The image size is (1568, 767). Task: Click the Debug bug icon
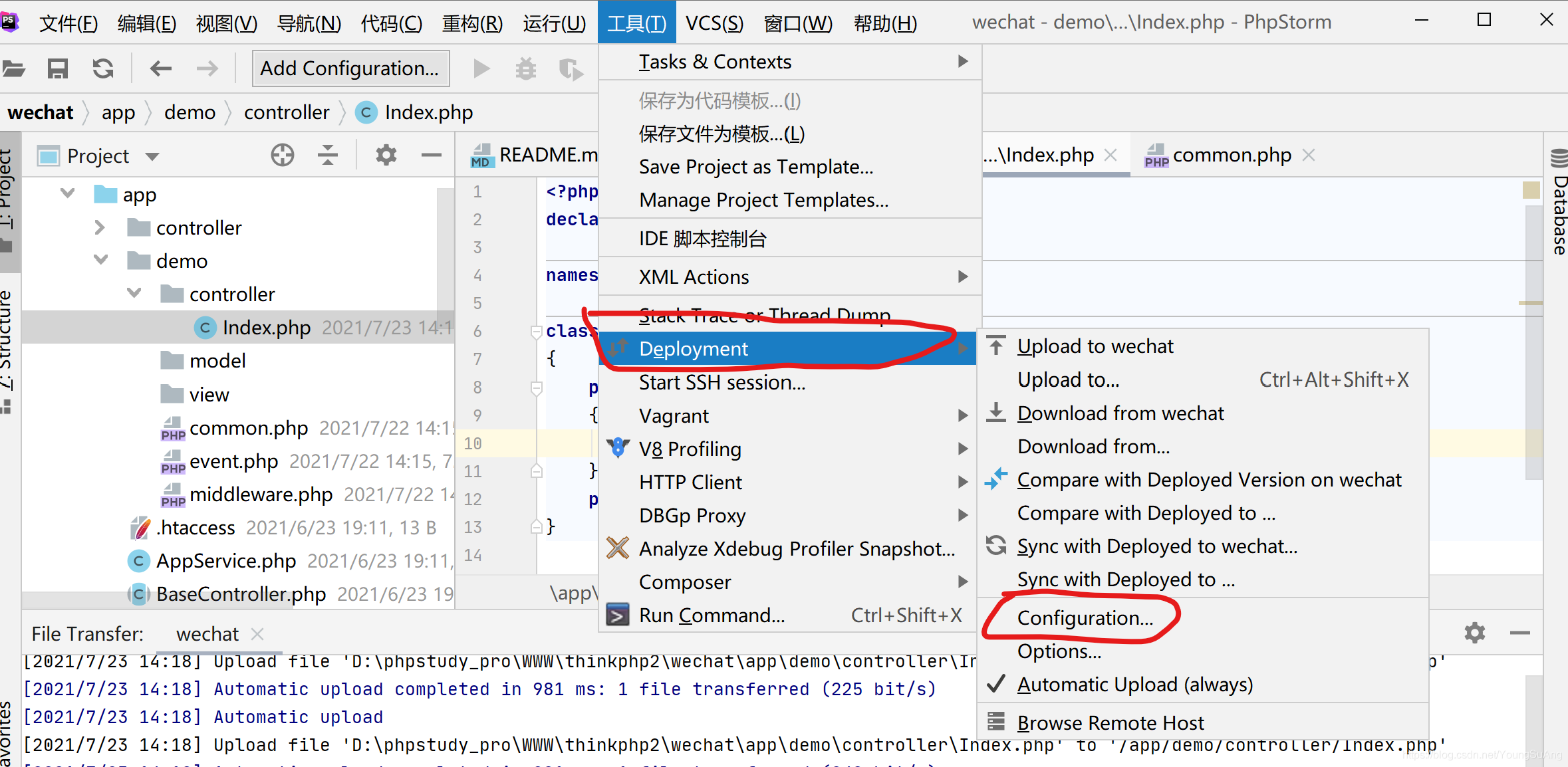[525, 68]
